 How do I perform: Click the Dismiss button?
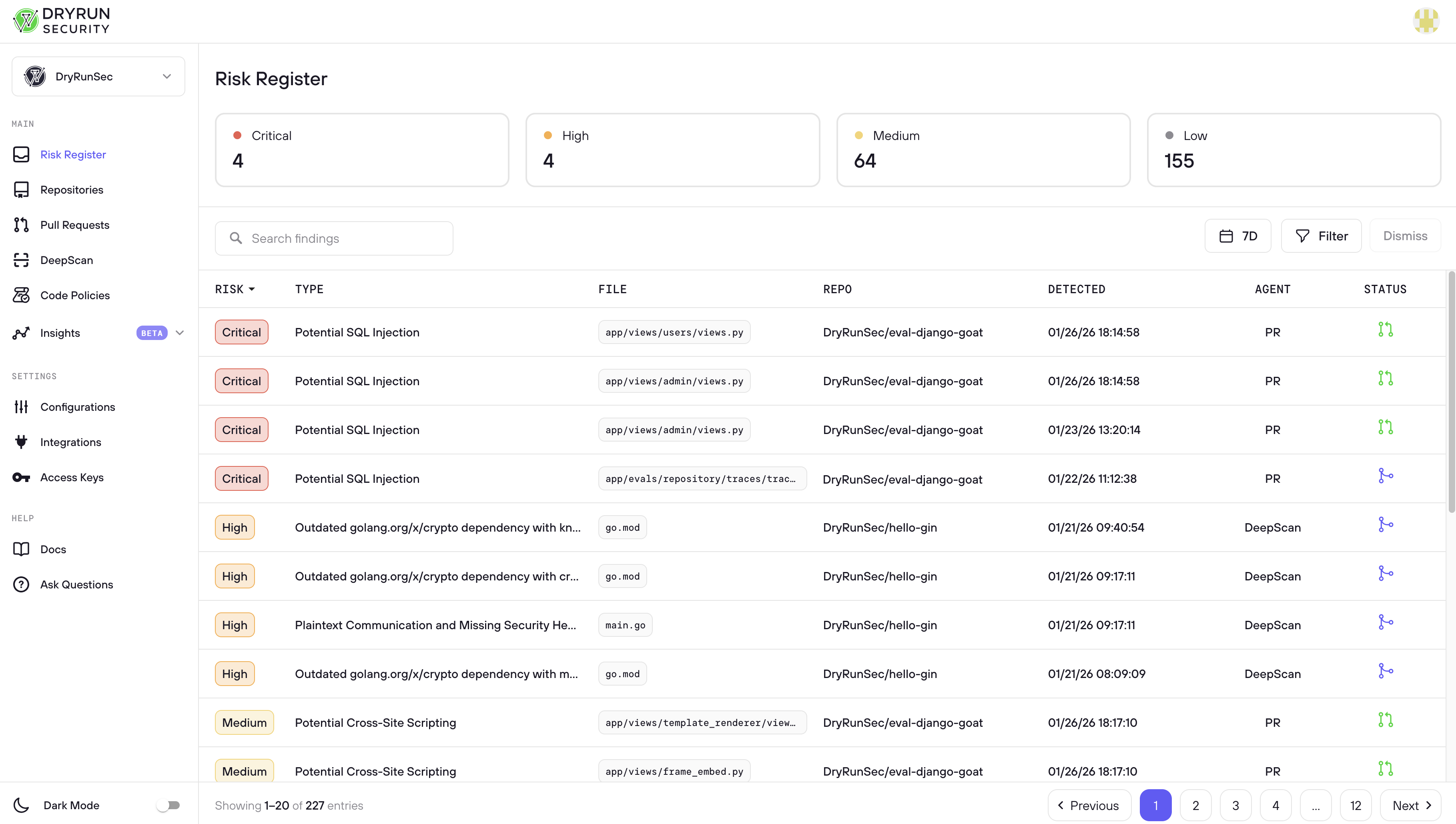point(1404,236)
